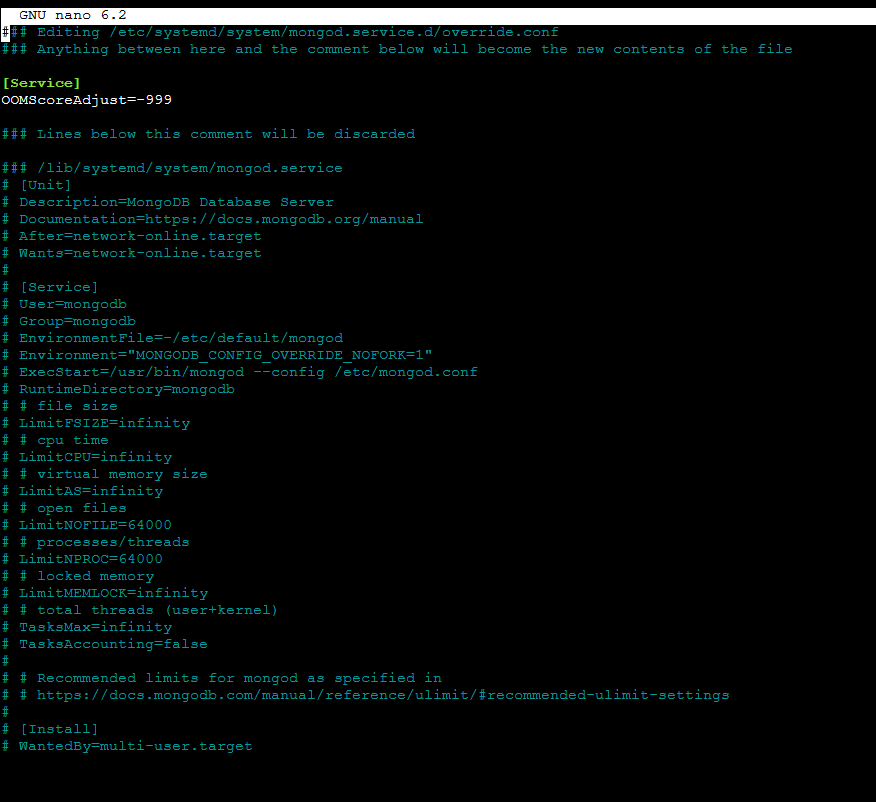
Task: Click the line starting '### Anything between here'
Action: [x=397, y=49]
